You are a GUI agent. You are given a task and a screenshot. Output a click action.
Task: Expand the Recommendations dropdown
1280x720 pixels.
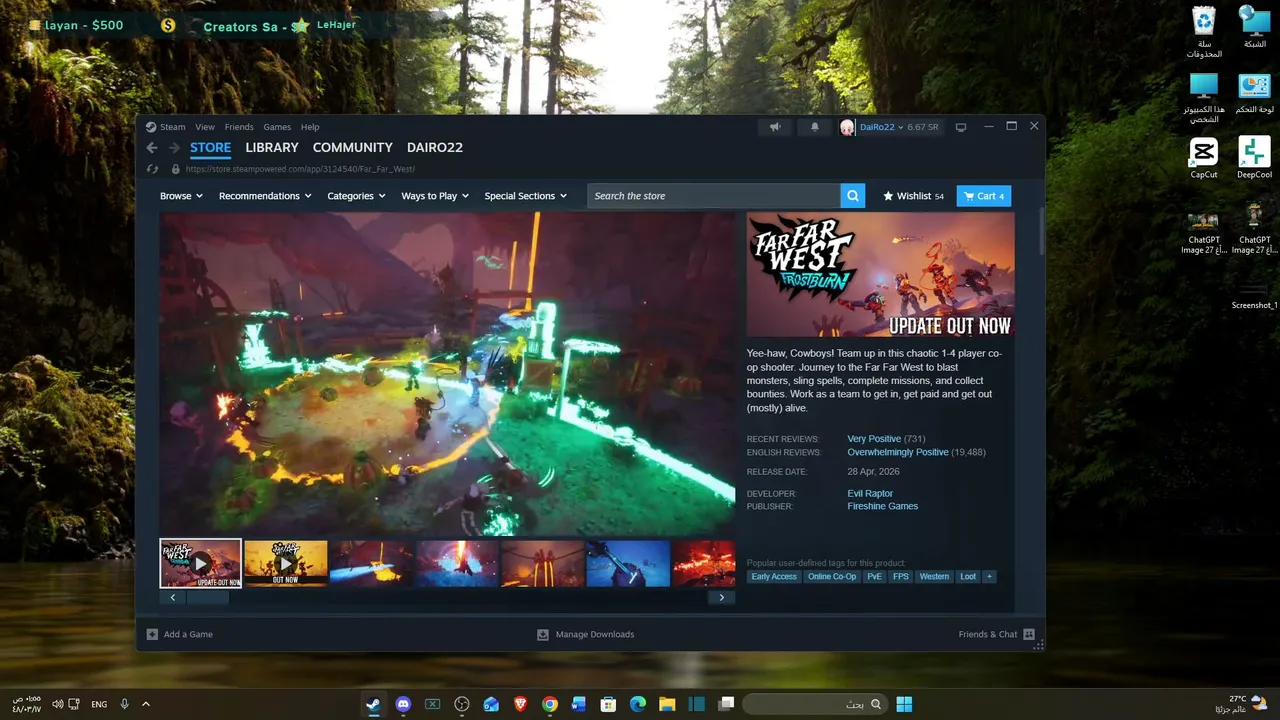pyautogui.click(x=265, y=196)
